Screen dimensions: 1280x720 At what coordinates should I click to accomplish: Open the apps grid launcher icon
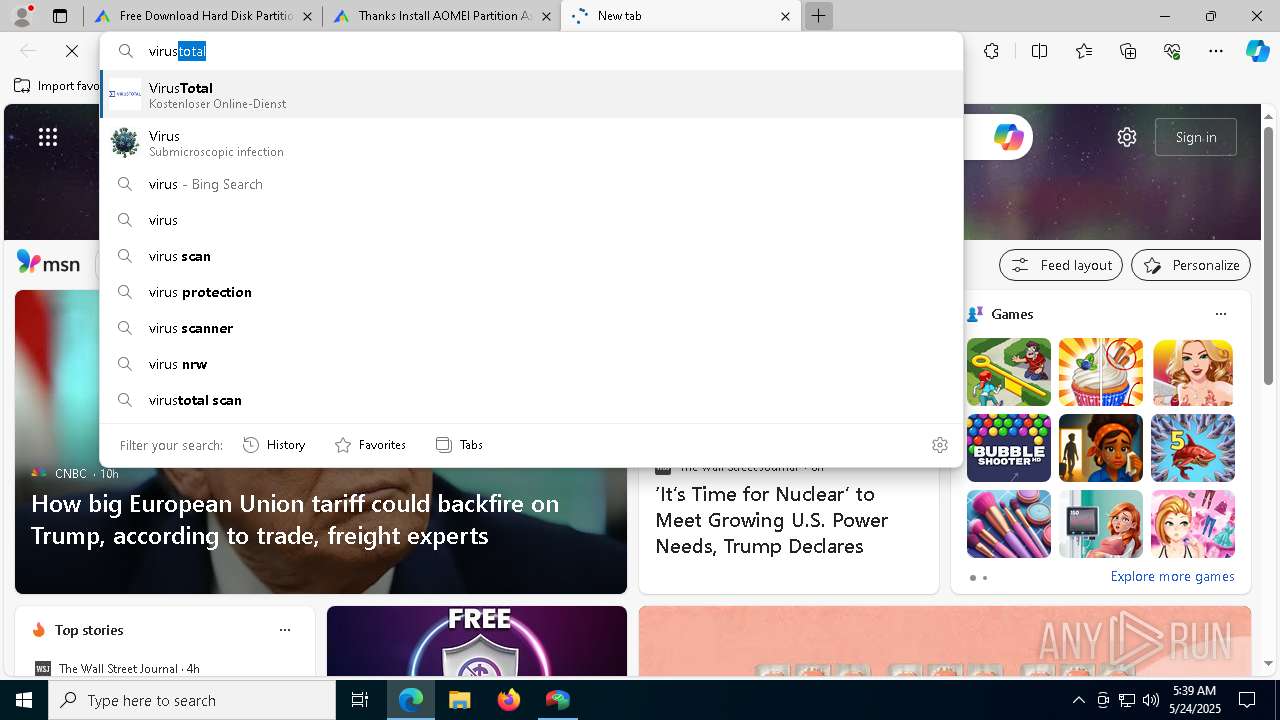point(48,137)
